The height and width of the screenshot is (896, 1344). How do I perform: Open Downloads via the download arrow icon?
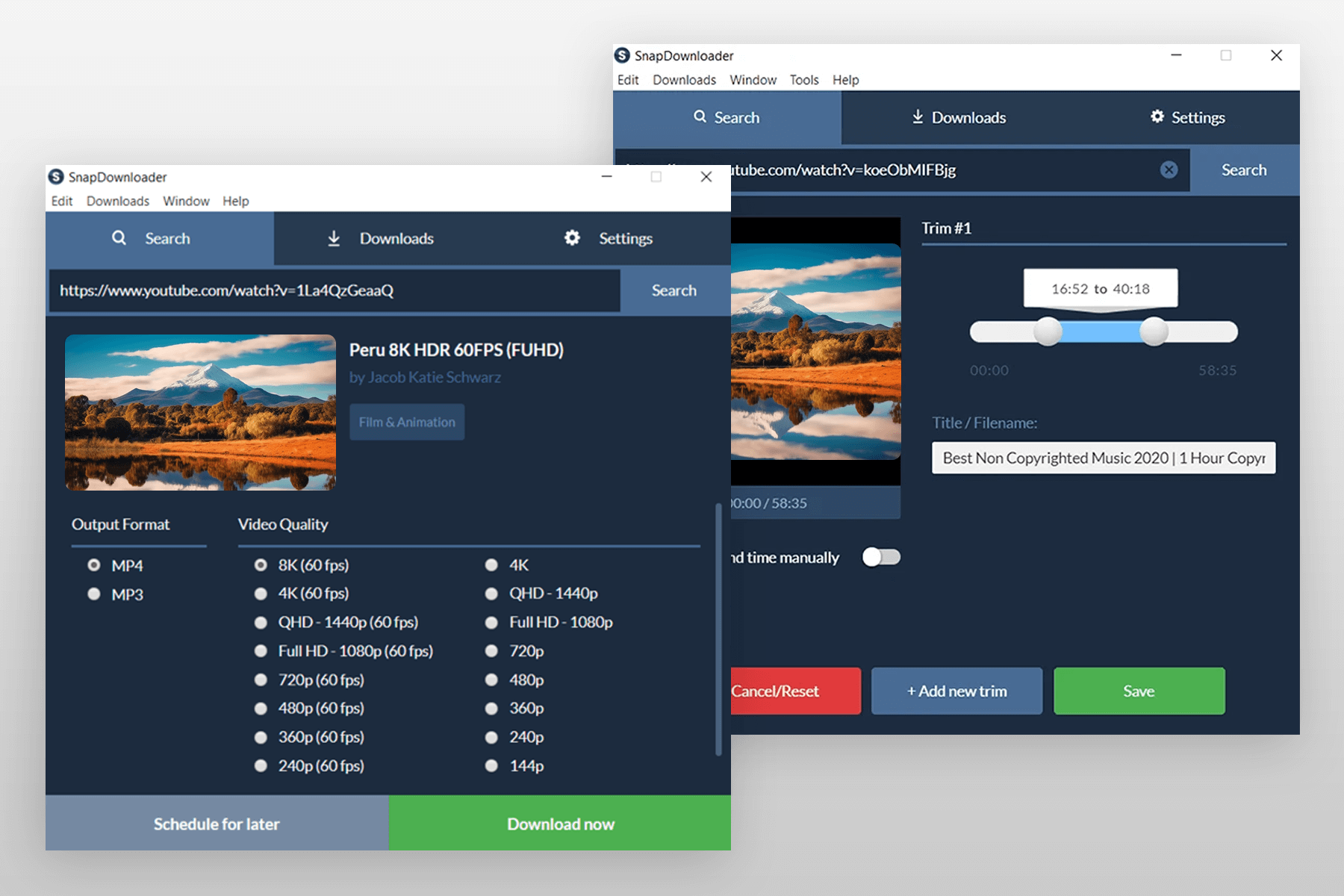tap(333, 238)
